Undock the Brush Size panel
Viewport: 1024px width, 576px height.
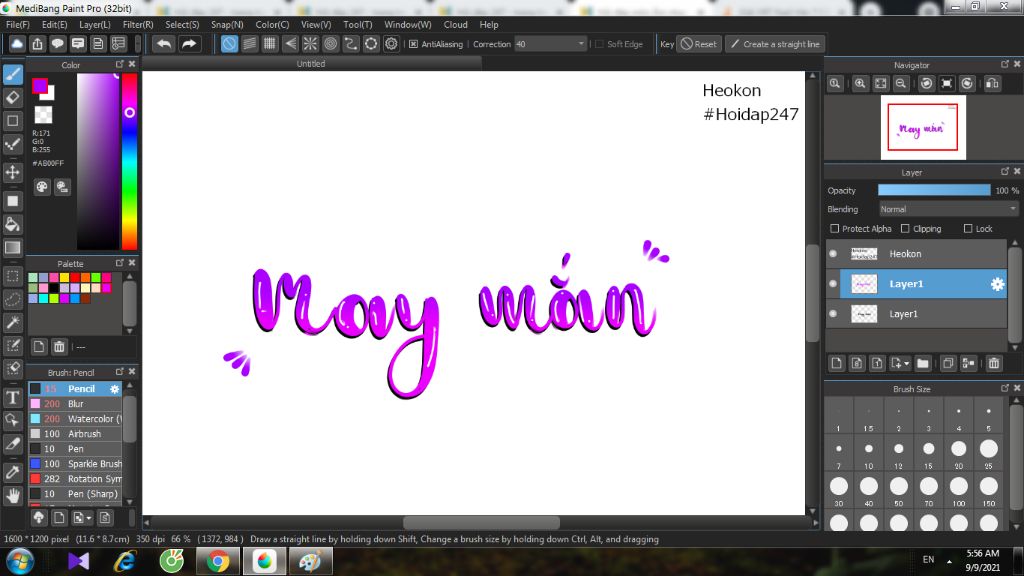[1004, 388]
